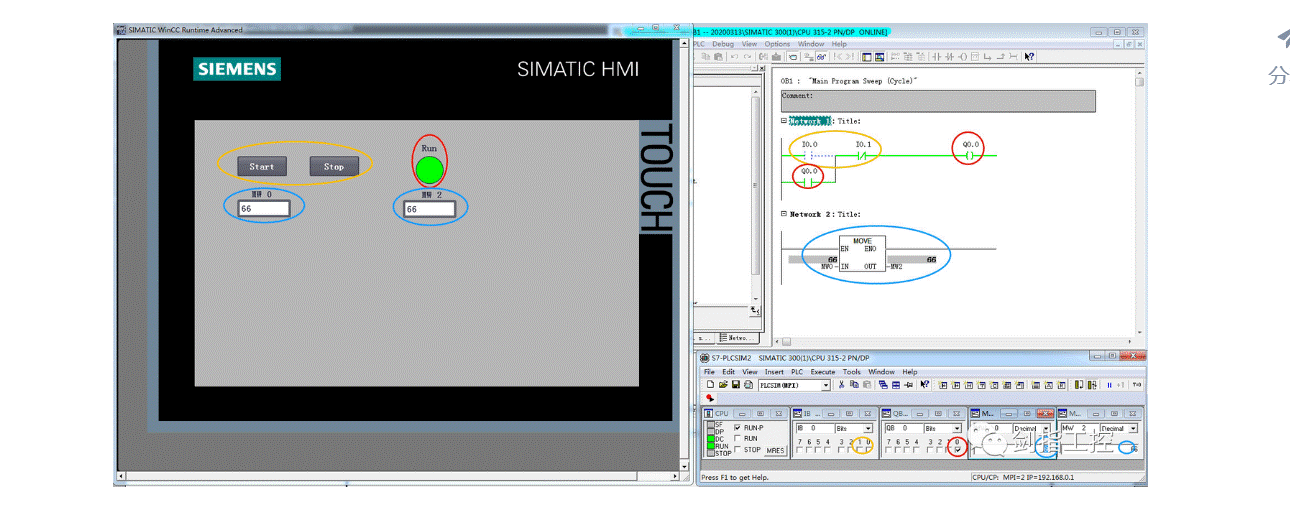
Task: Click Cut scissors icon in PLCSIM toolbar
Action: pos(841,385)
